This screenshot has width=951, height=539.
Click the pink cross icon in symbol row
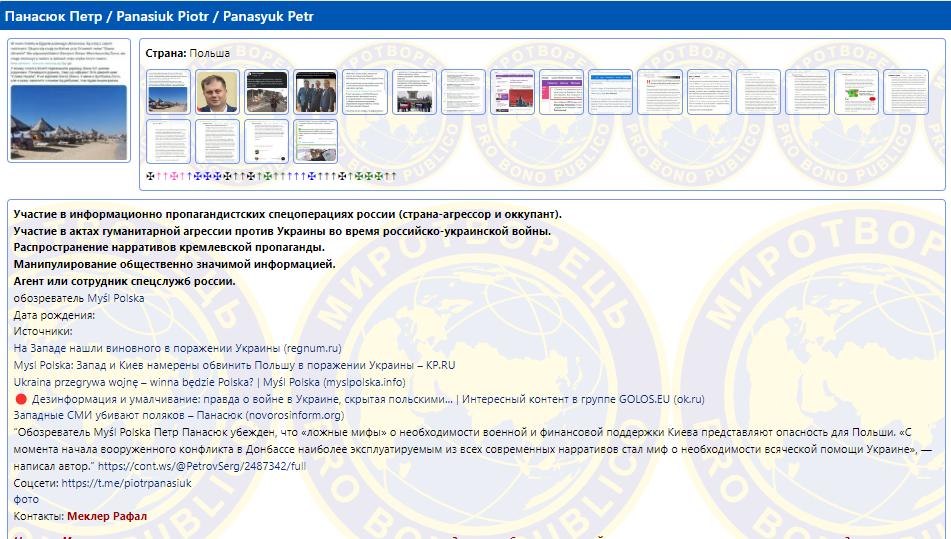(x=173, y=176)
